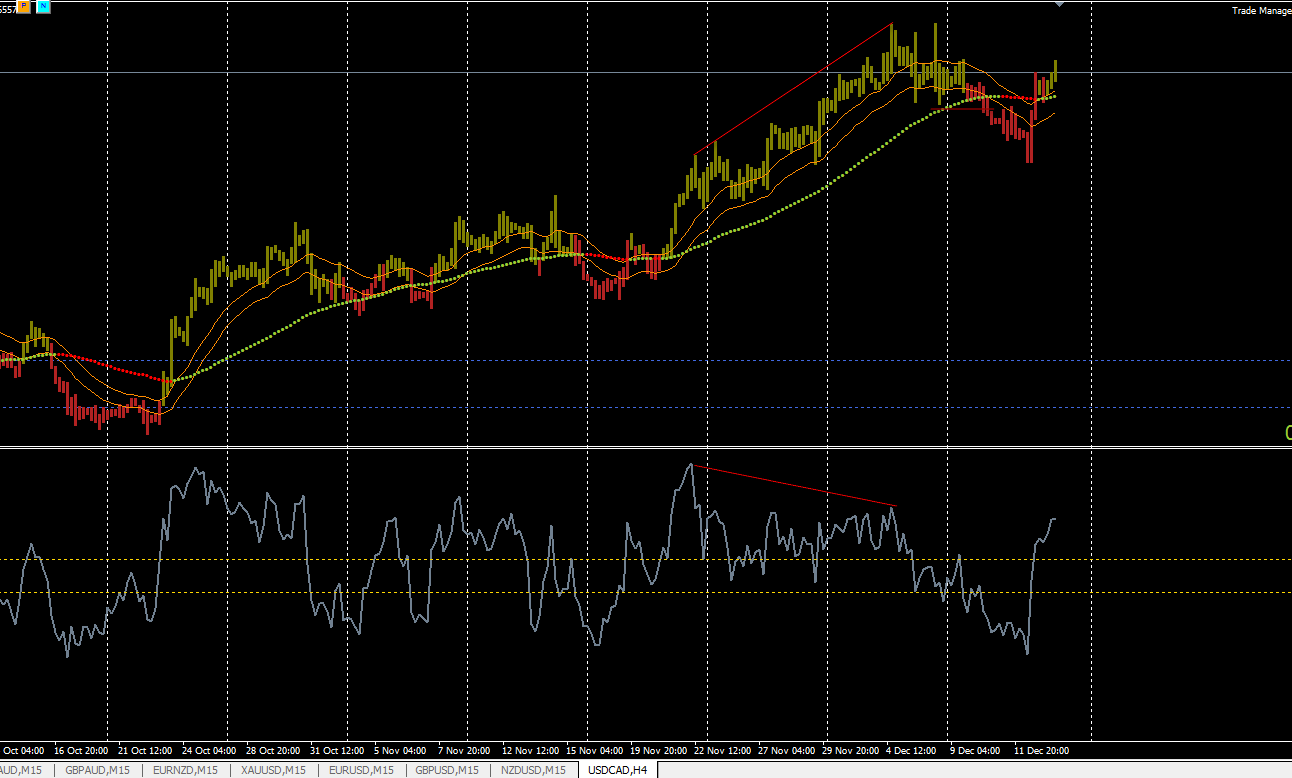Viewport: 1292px width, 778px height.
Task: Click the 11 Dec 20:00 time label
Action: [1040, 750]
